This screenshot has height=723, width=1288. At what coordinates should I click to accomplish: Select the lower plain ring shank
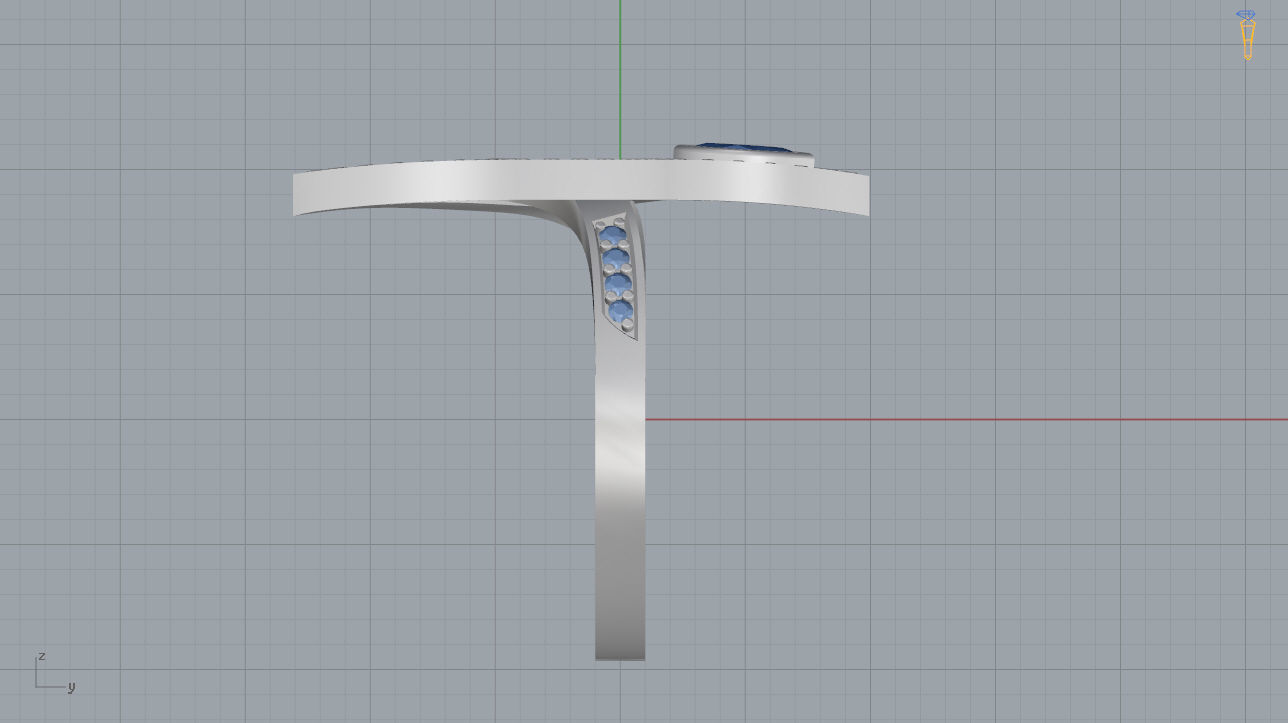coord(620,500)
